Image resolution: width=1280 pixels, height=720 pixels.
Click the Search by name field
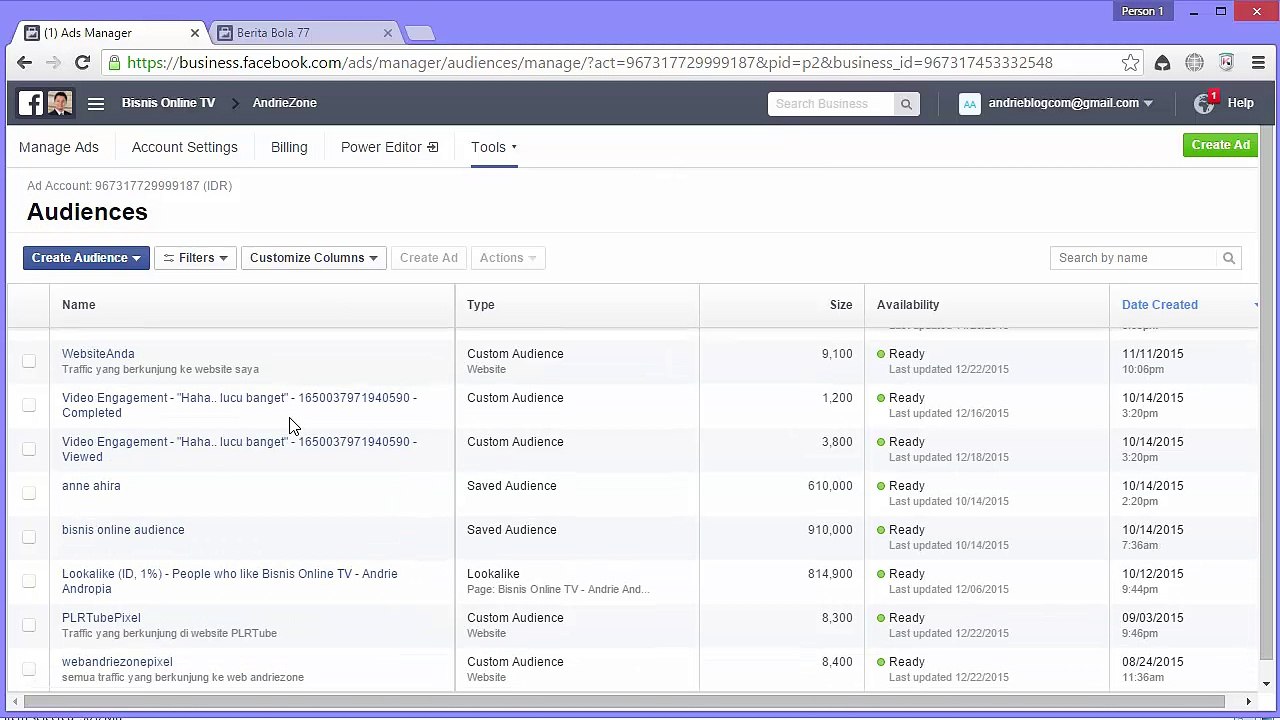coord(1136,258)
